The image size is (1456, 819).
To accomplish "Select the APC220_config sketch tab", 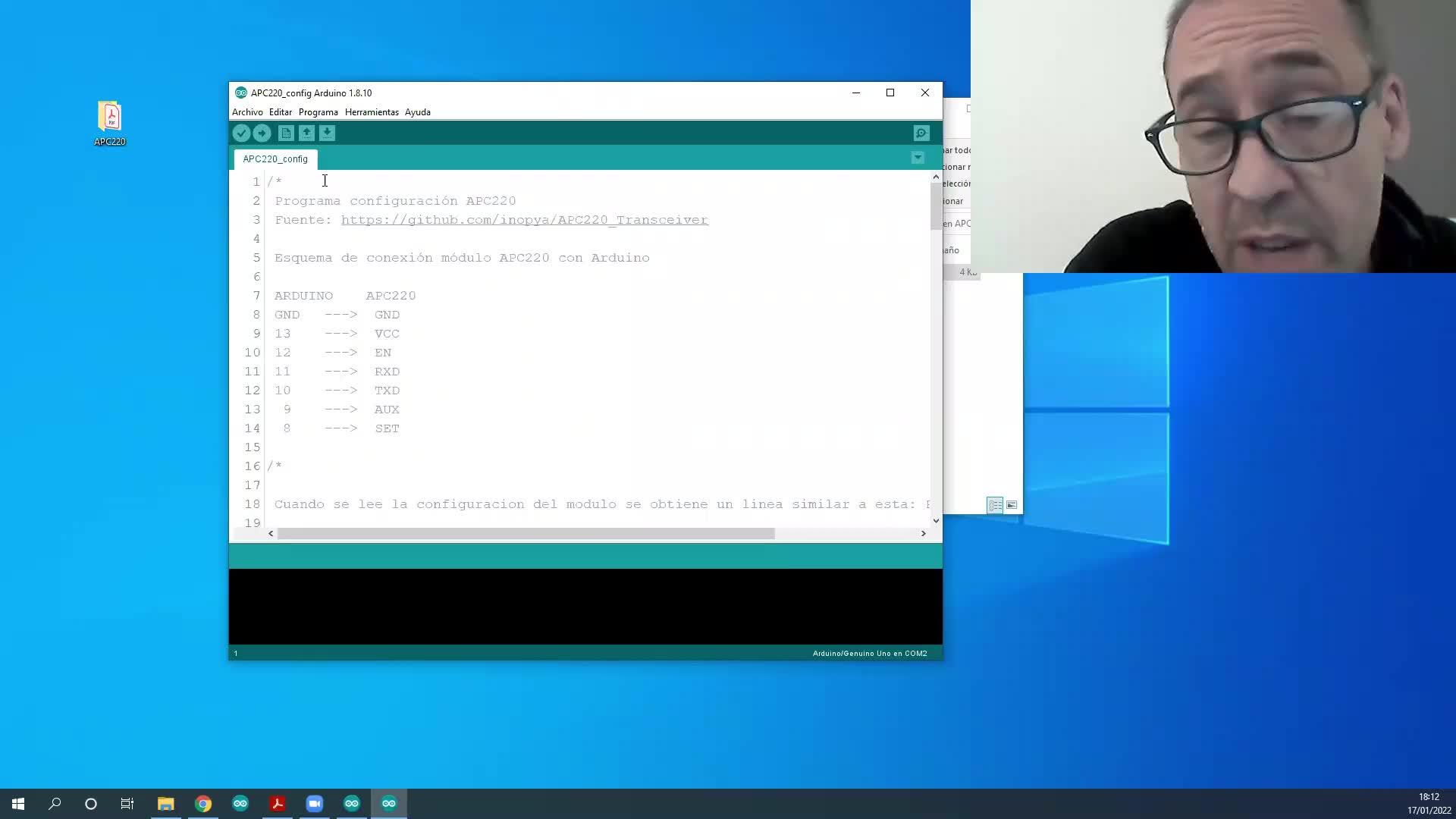I will click(x=275, y=159).
